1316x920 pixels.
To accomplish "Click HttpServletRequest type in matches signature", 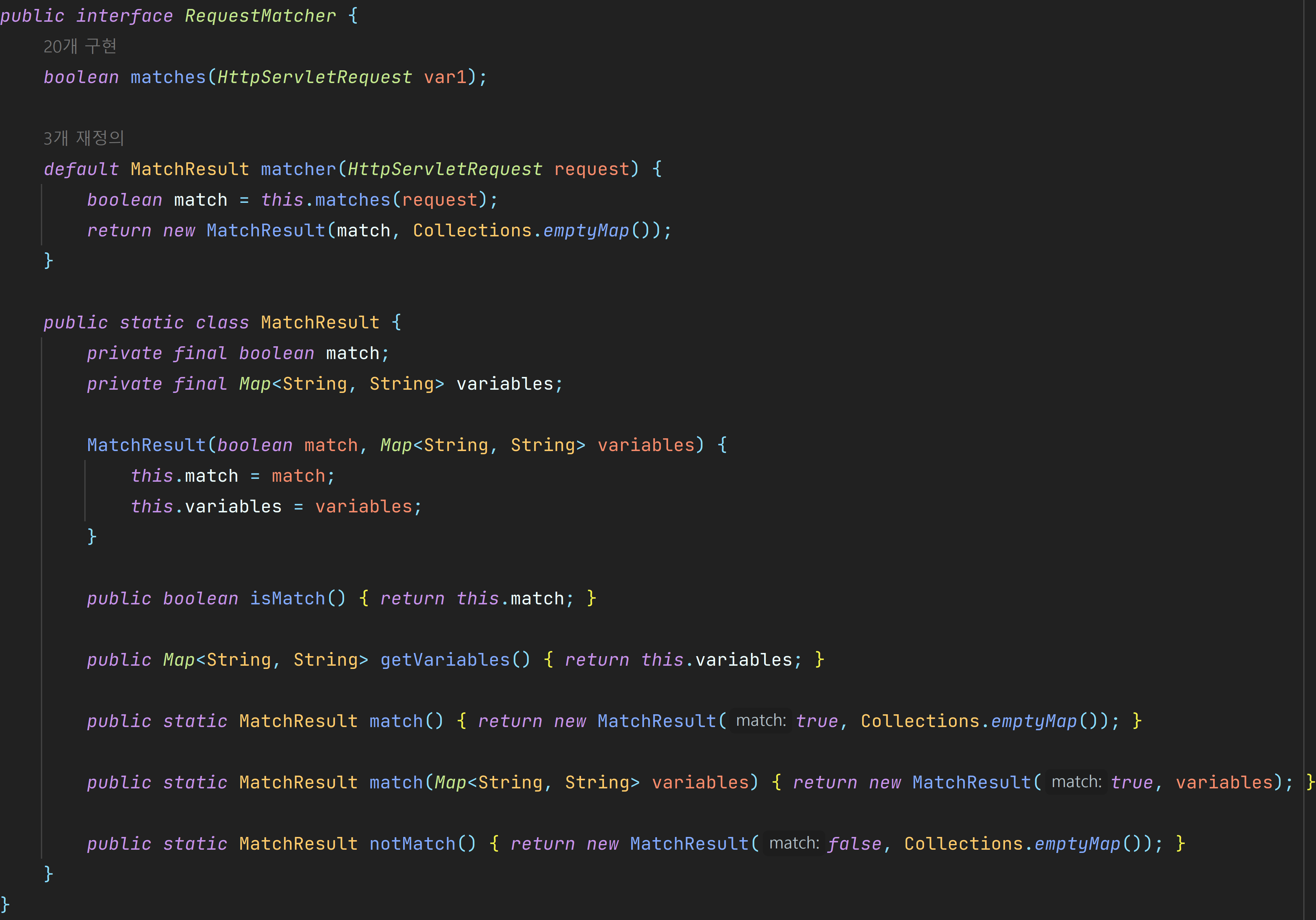I will click(315, 77).
